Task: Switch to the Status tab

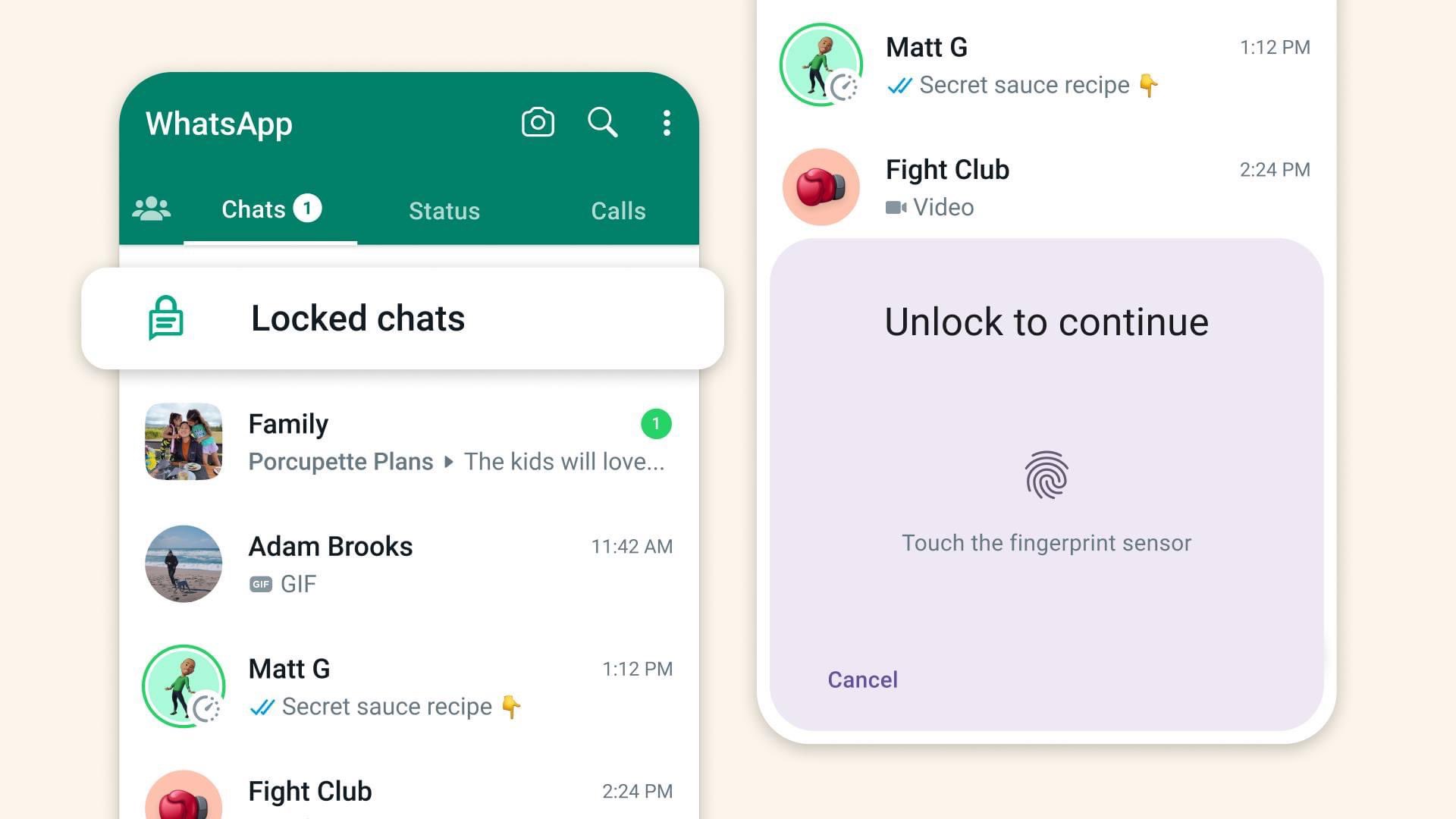Action: click(x=444, y=211)
